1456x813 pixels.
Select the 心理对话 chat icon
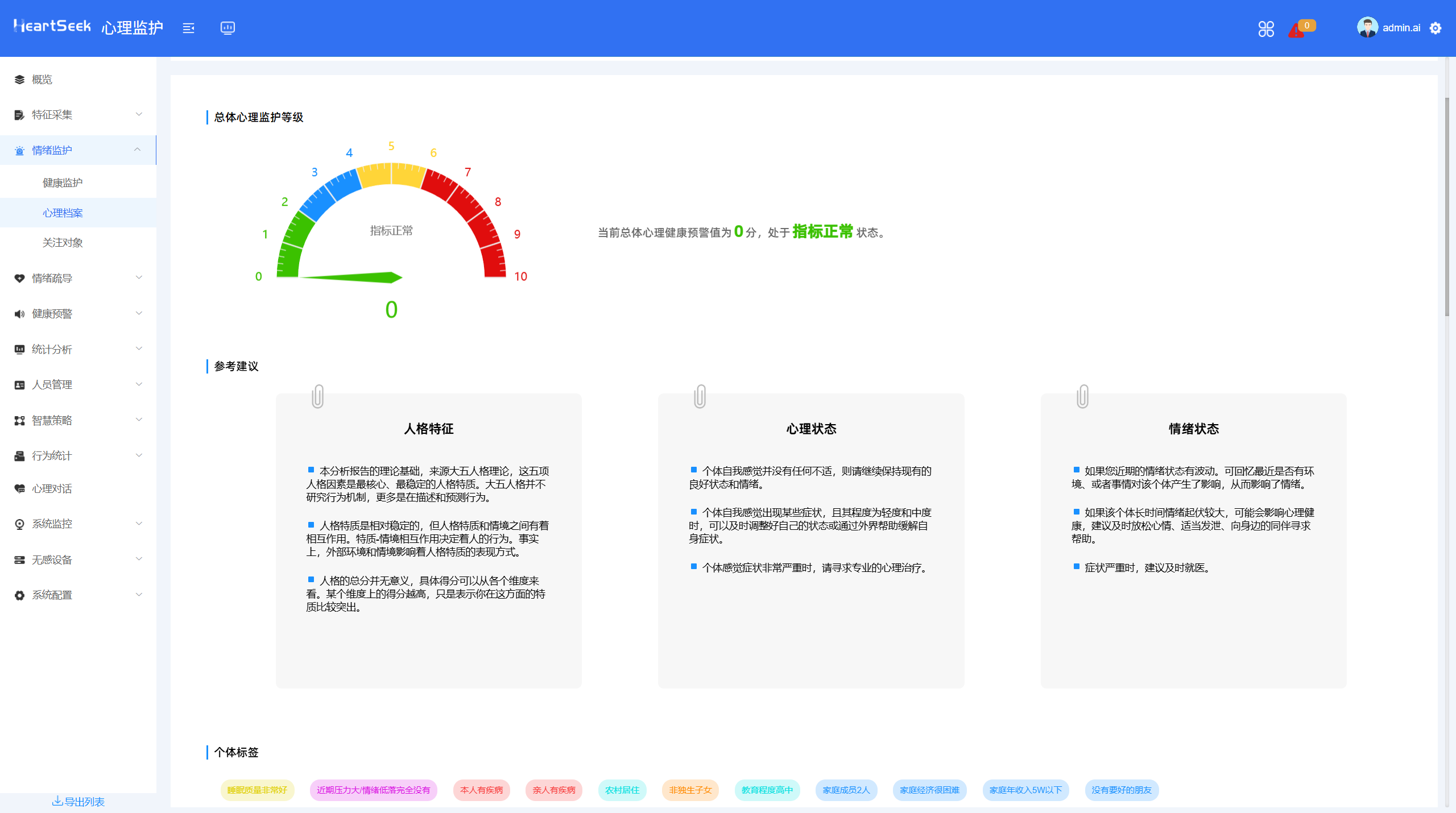[19, 488]
